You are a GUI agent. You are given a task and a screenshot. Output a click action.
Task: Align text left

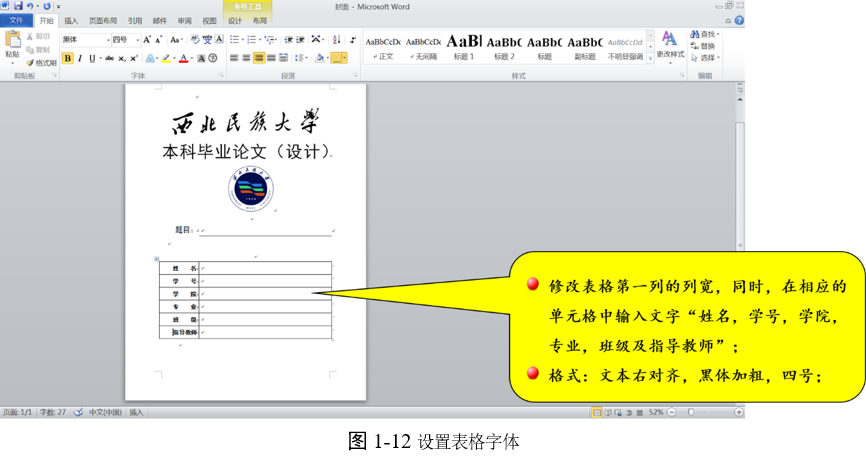[x=234, y=58]
